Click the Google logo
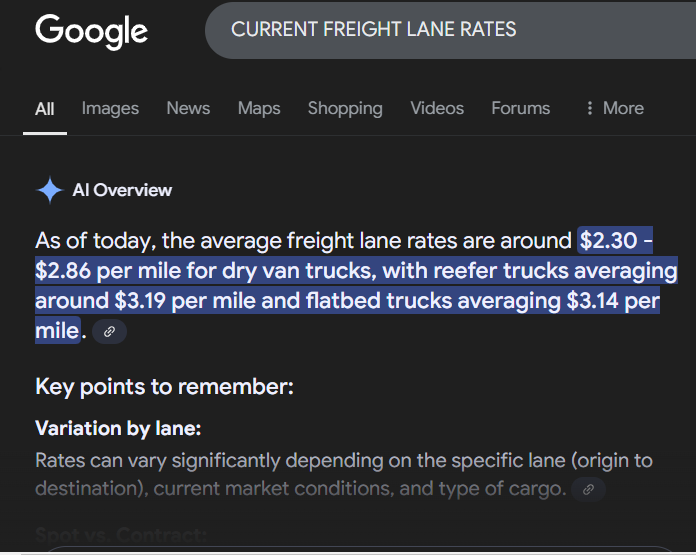The width and height of the screenshot is (696, 555). [91, 30]
